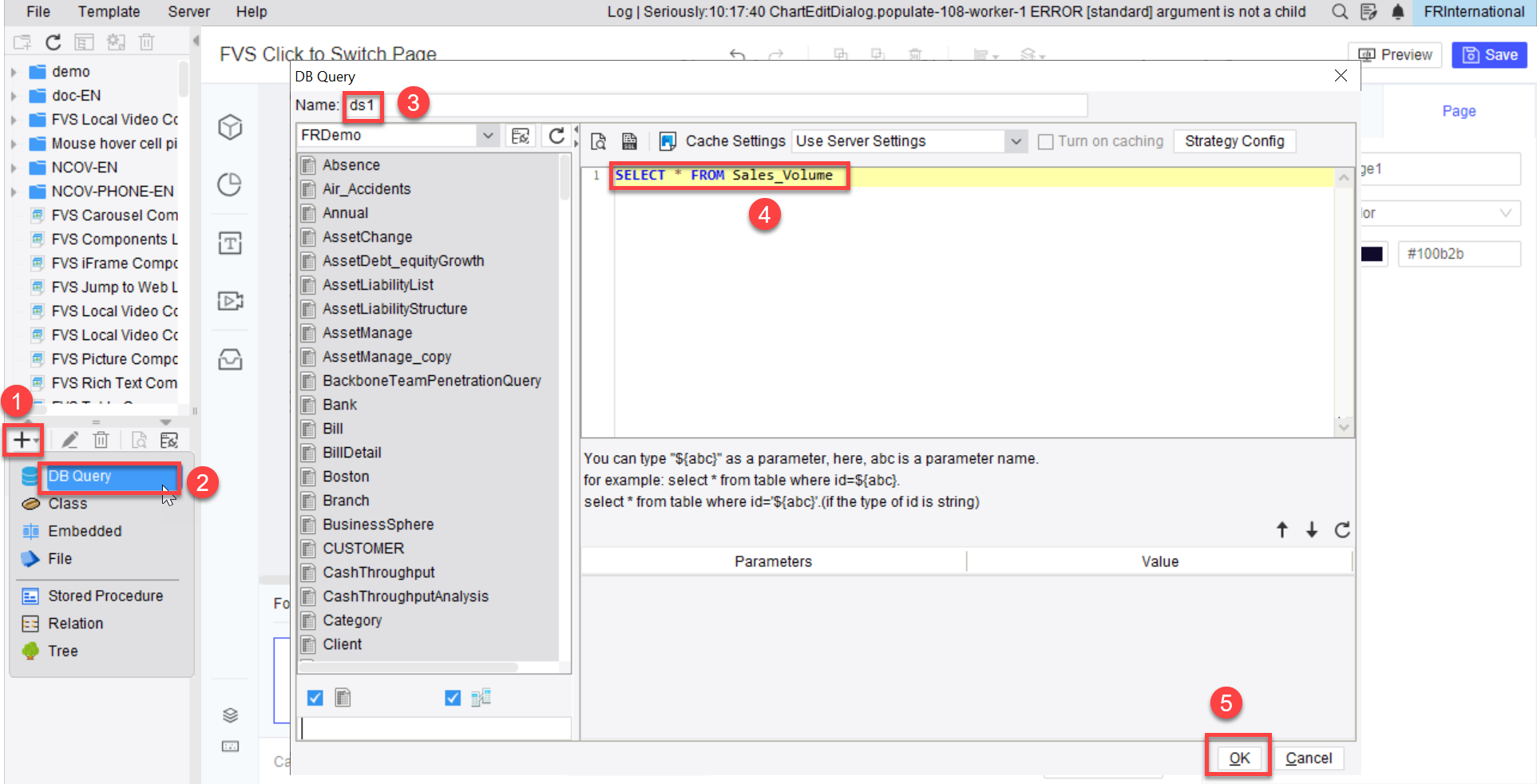Image resolution: width=1537 pixels, height=784 pixels.
Task: Toggle the table checkbox below table list
Action: point(315,698)
